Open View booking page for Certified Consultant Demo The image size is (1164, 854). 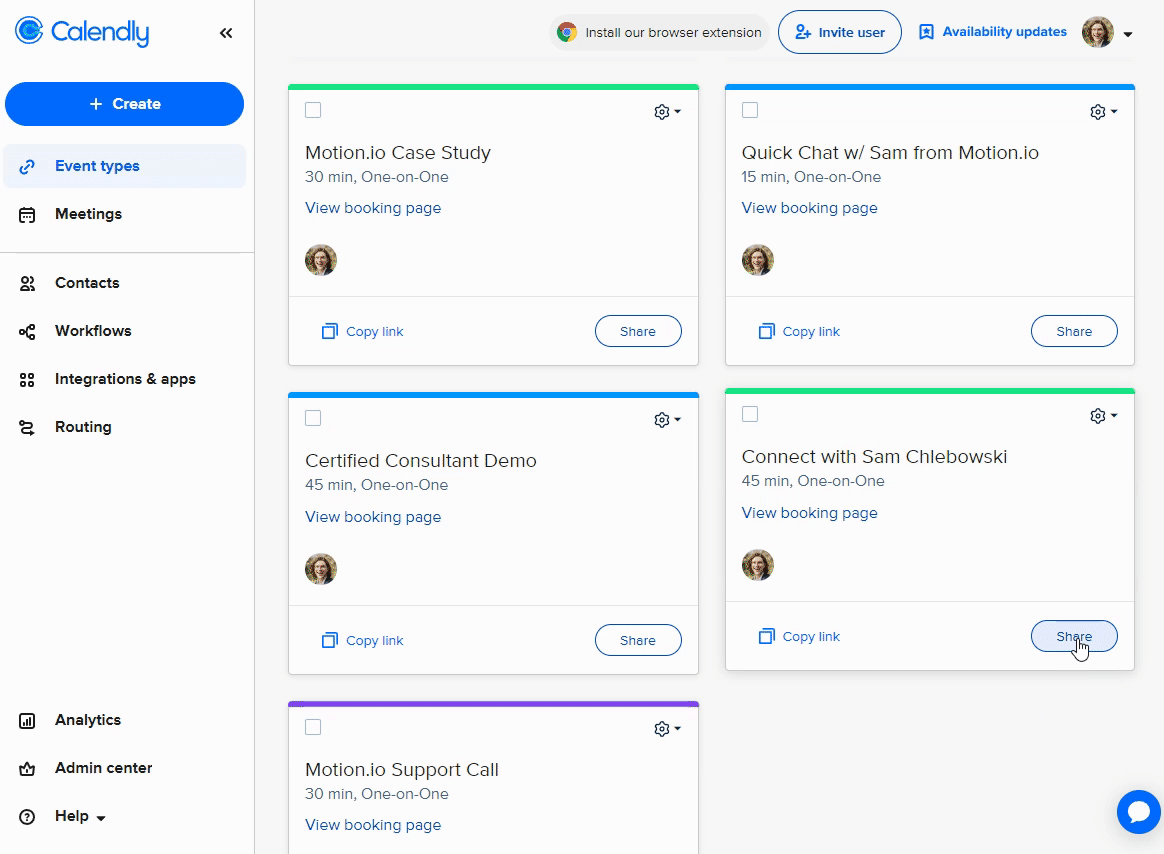coord(373,517)
